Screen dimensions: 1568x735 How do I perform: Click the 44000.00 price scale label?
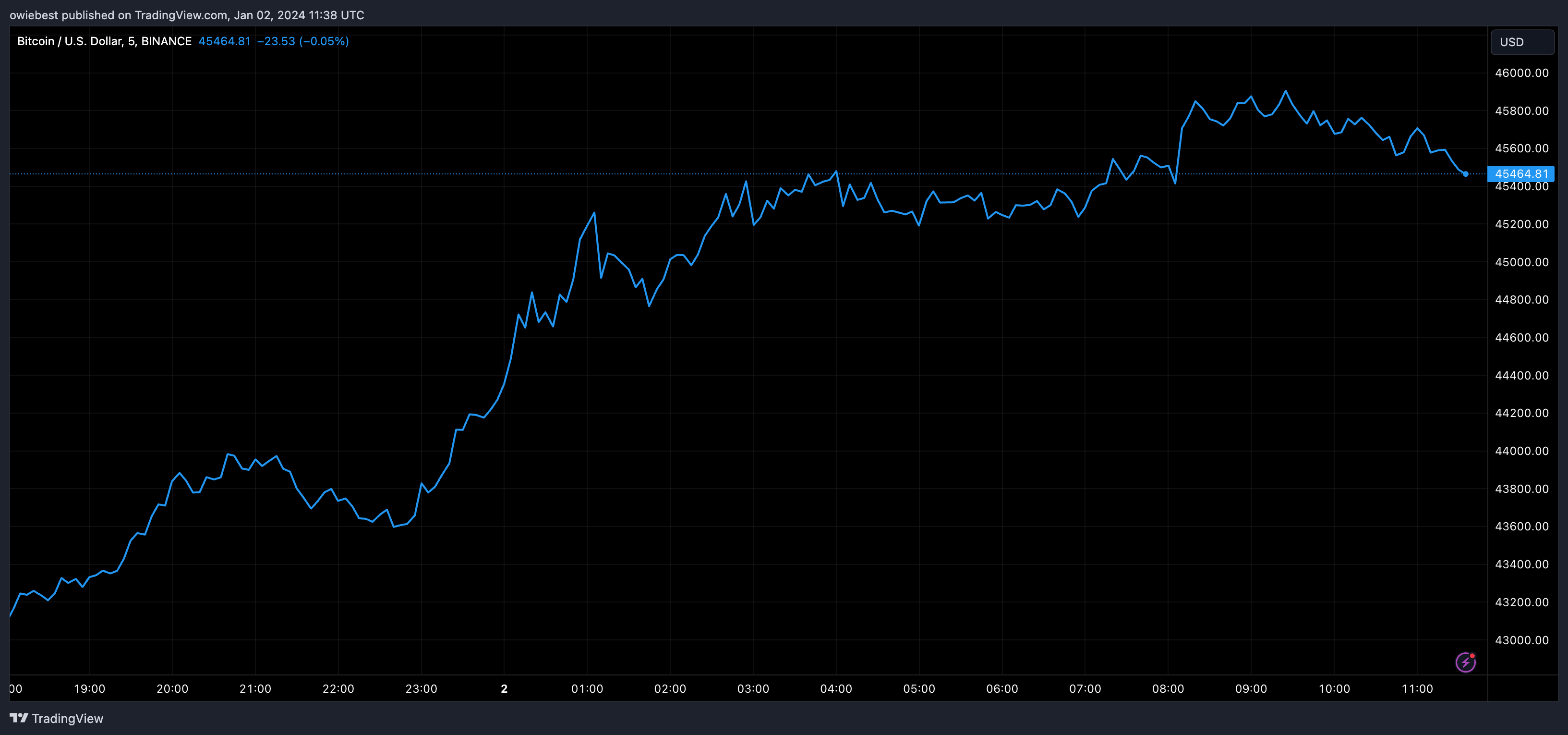click(x=1521, y=451)
